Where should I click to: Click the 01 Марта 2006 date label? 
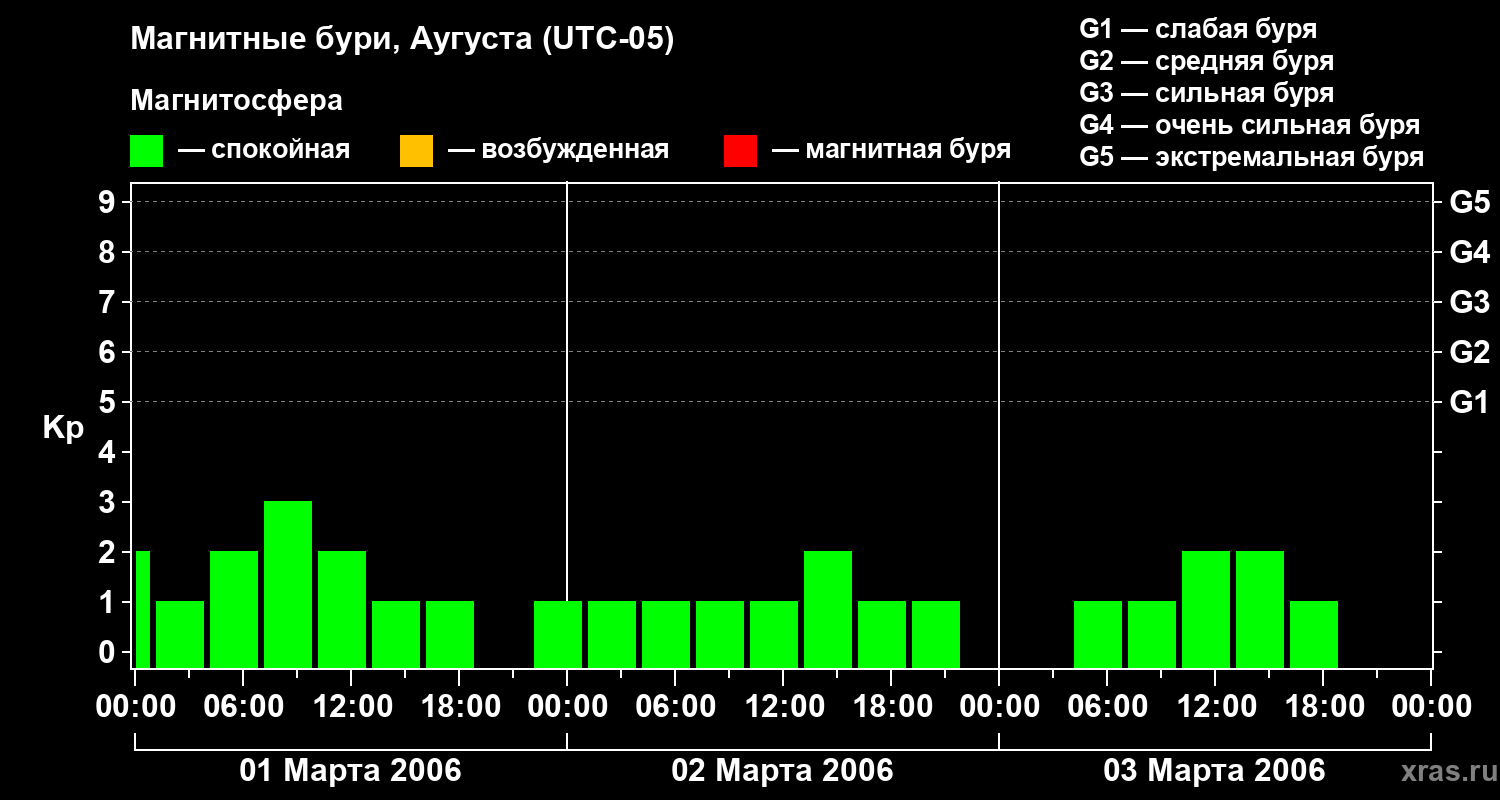coord(350,771)
